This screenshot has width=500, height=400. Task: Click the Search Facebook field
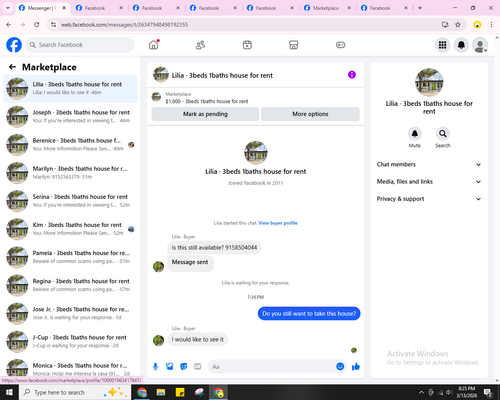(x=80, y=45)
